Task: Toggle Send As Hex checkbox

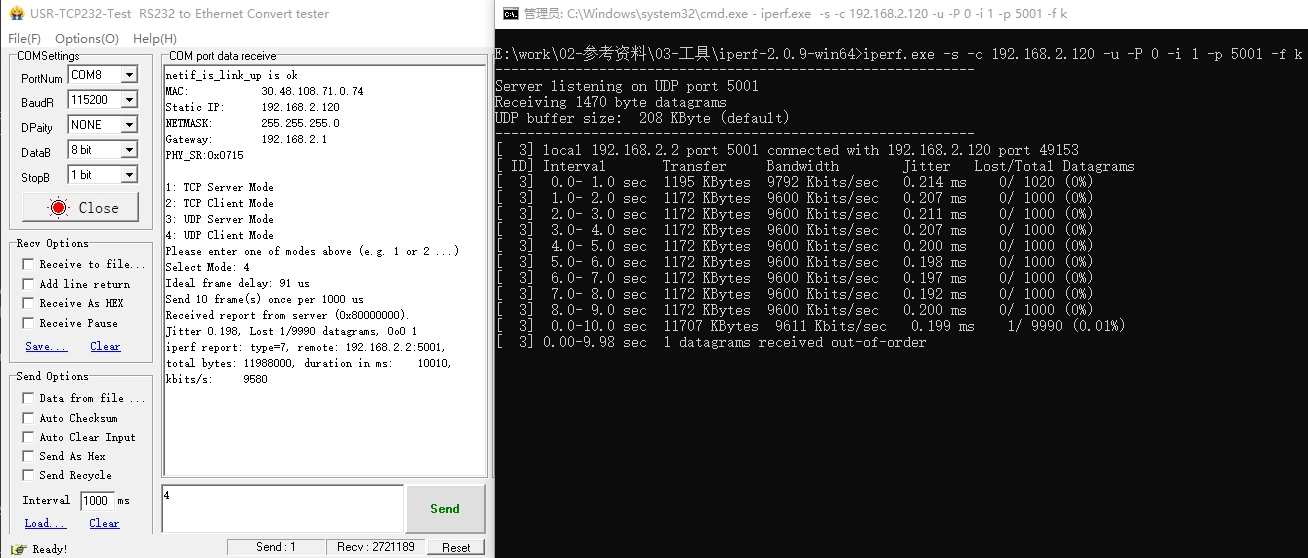Action: [28, 456]
